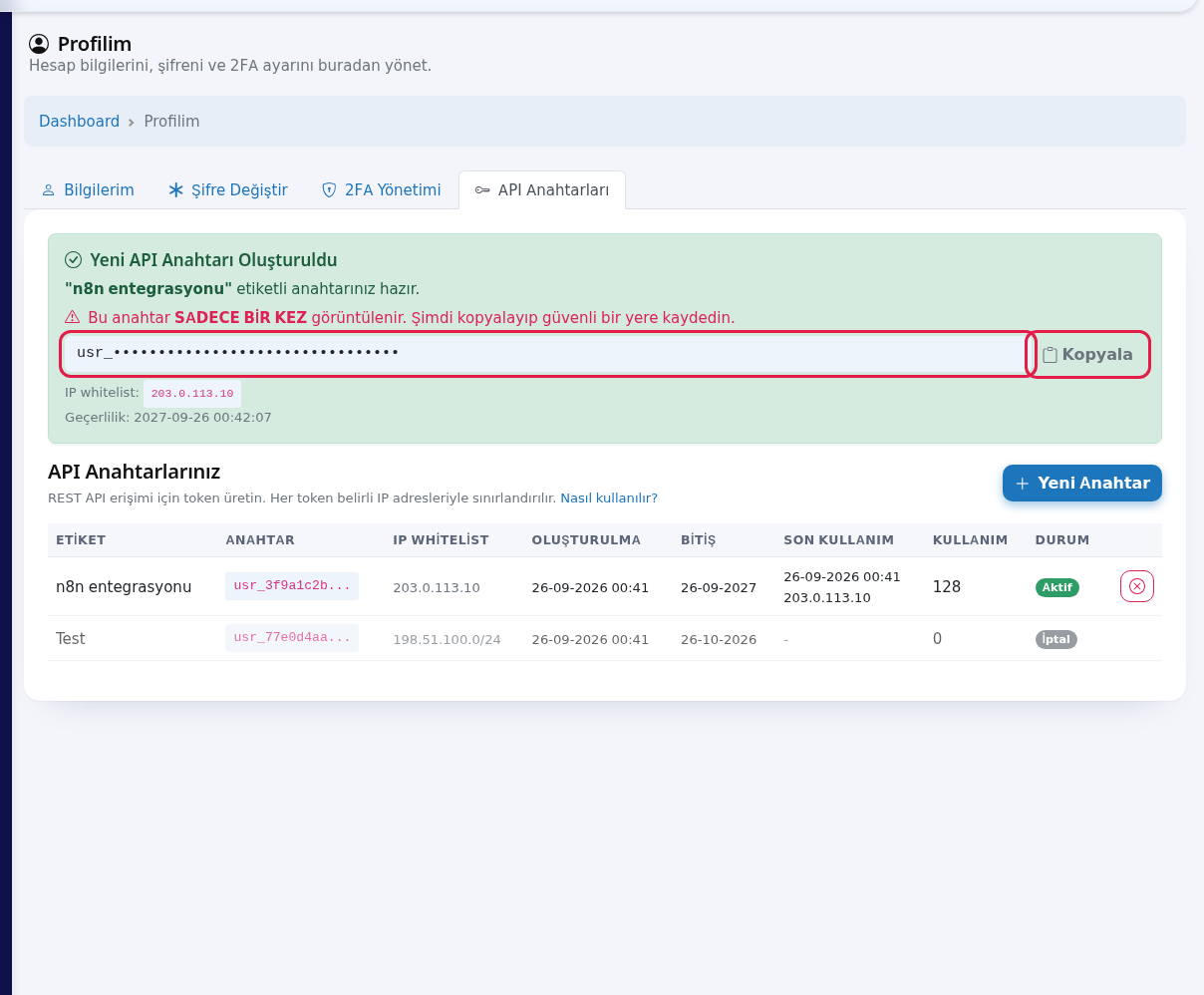
Task: Click the ETİKET column header
Action: pyautogui.click(x=81, y=539)
